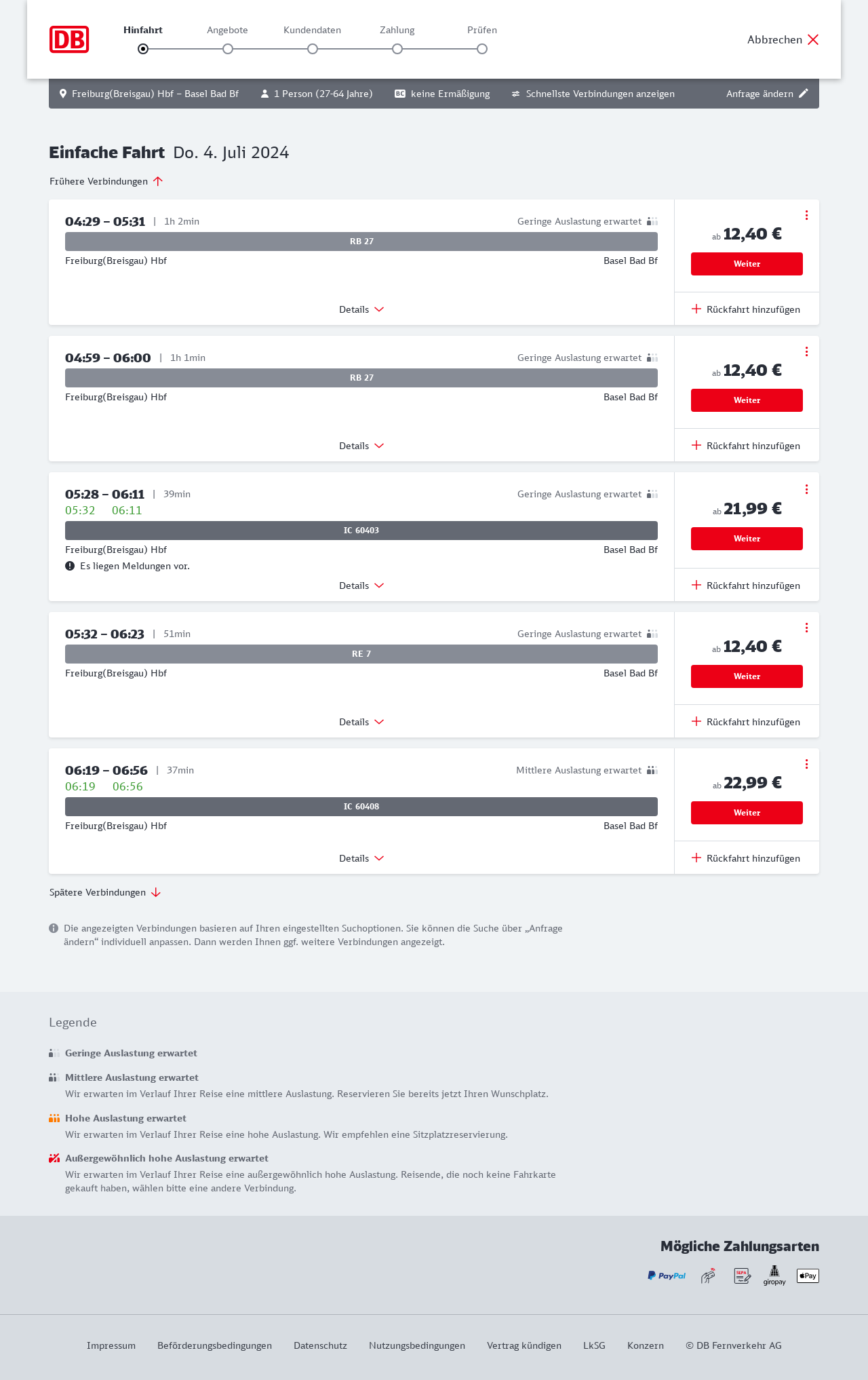Open the Datenschutz footer link
The image size is (868, 1380).
[x=320, y=1345]
